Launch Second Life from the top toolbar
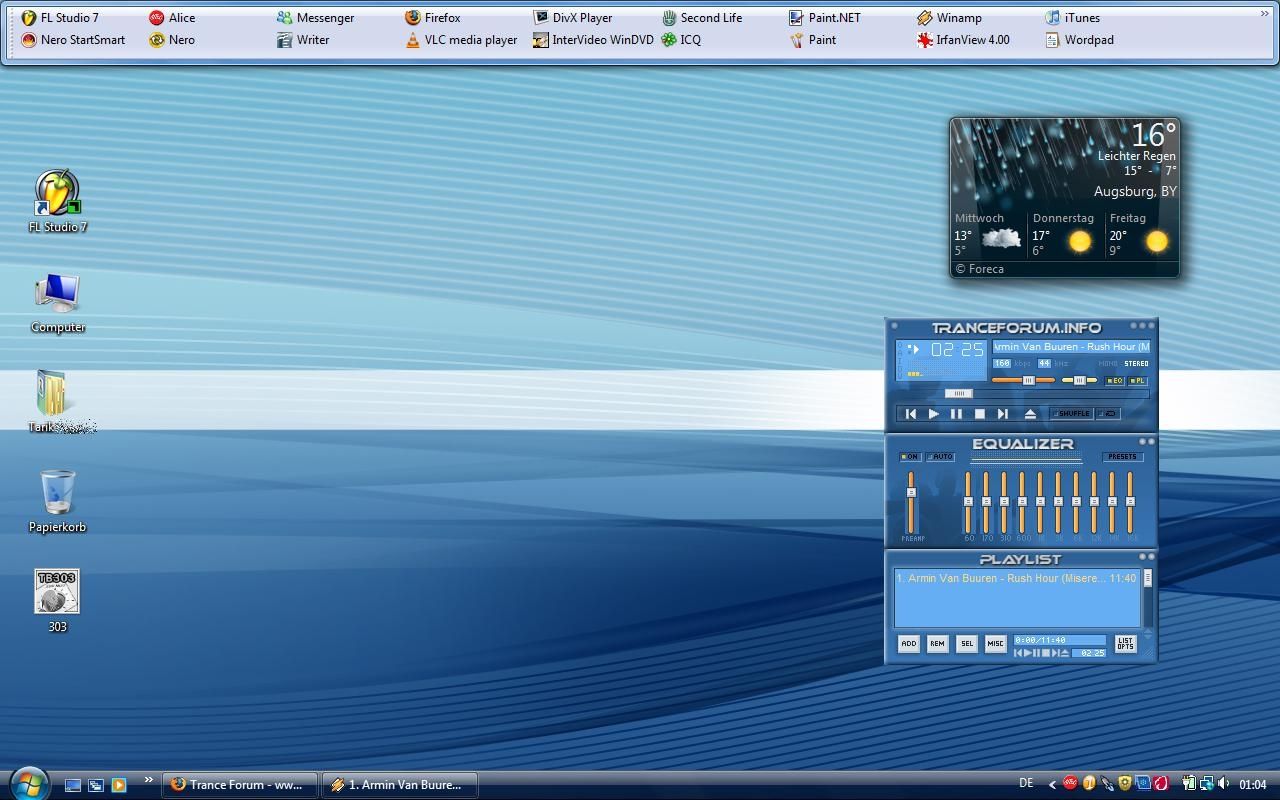 (701, 18)
